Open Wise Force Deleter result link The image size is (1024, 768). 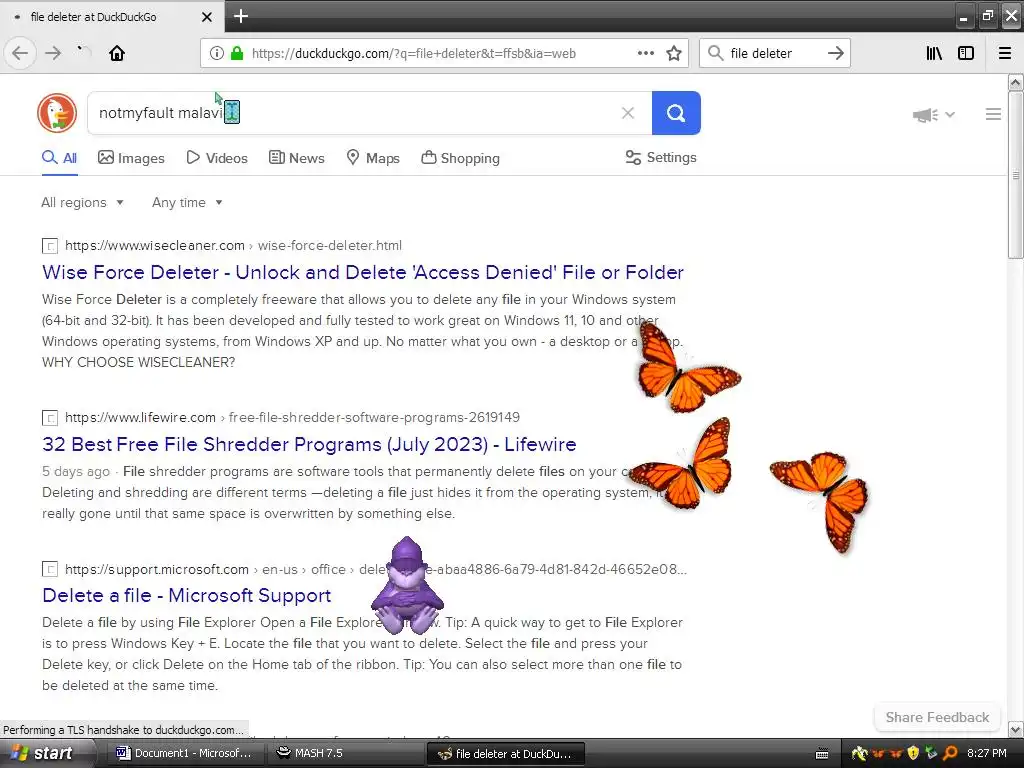(x=362, y=272)
